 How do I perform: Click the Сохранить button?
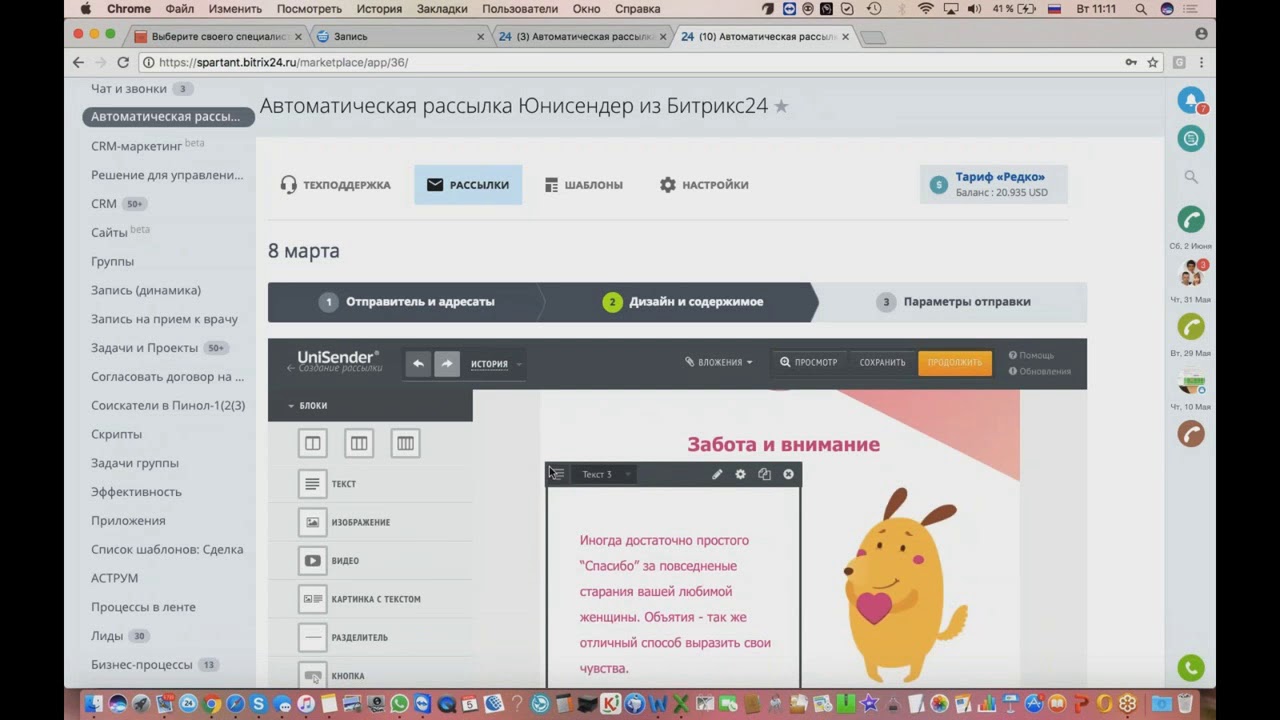tap(882, 362)
